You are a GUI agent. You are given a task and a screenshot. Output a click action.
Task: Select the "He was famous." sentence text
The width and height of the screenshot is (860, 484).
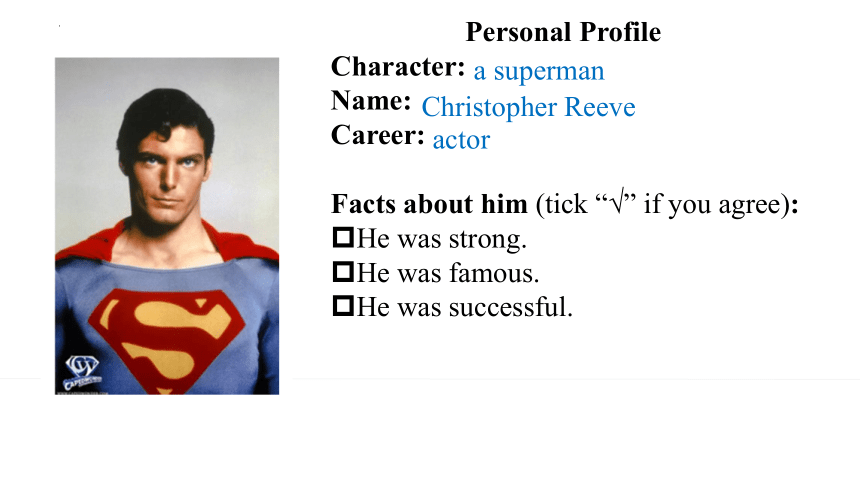pos(448,273)
